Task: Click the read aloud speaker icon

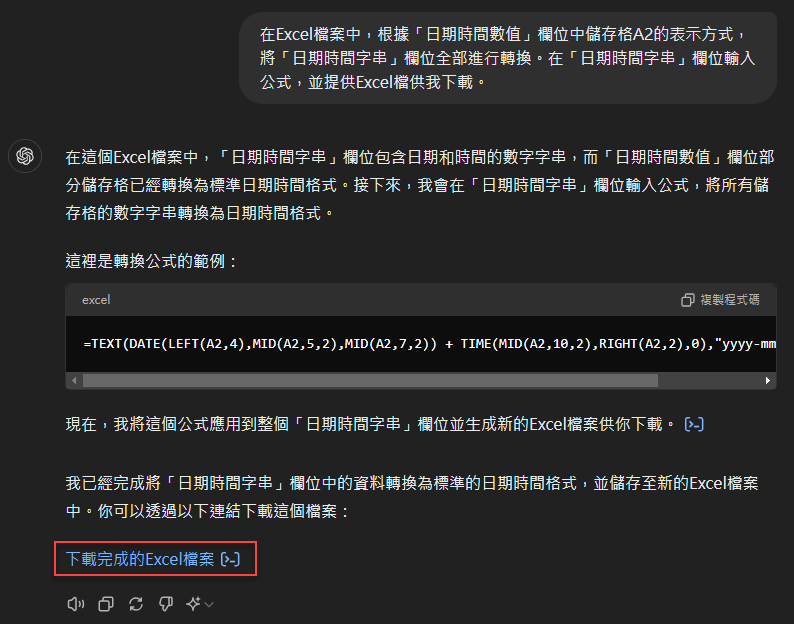Action: 75,604
